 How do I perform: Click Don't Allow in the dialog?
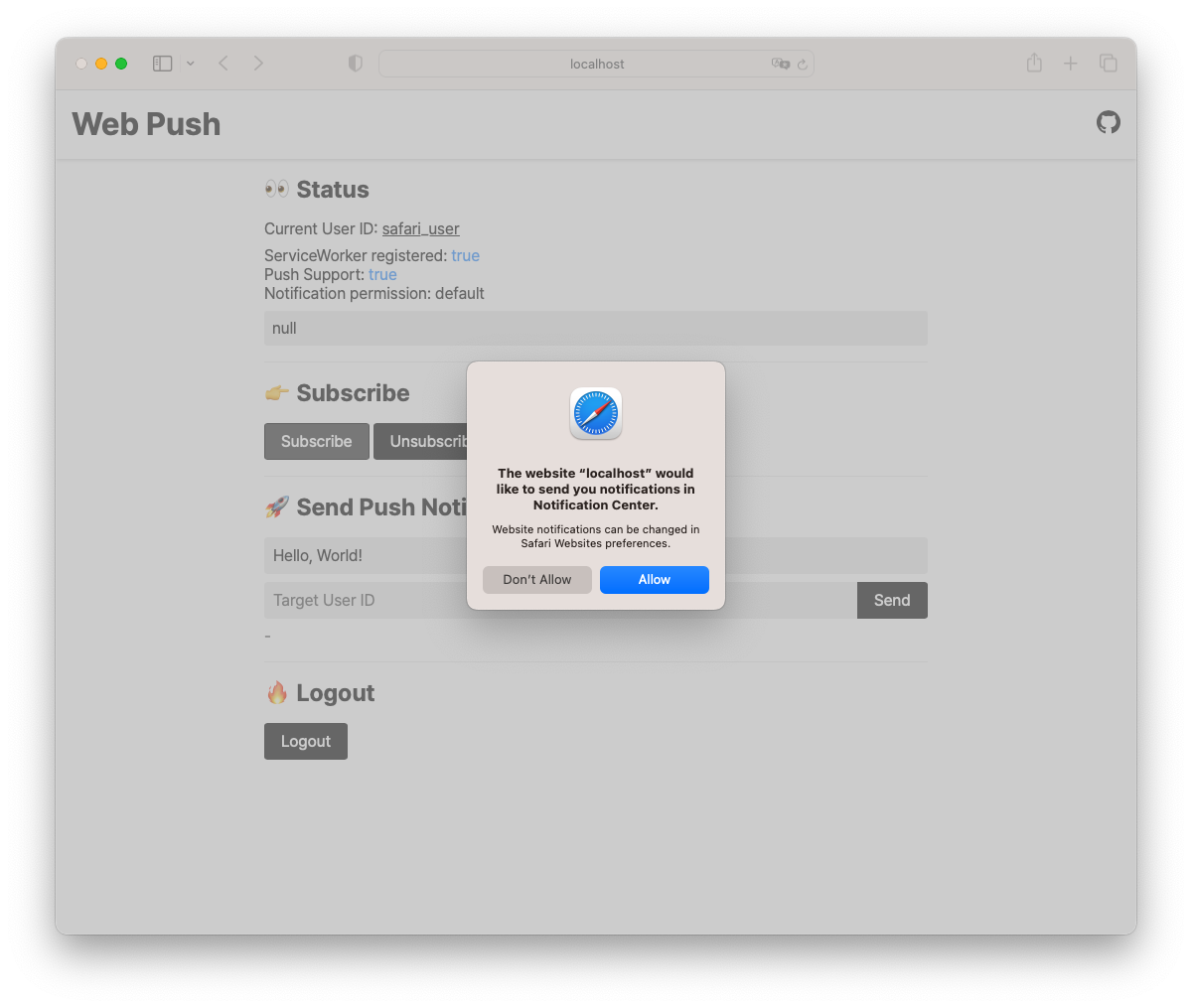coord(537,580)
